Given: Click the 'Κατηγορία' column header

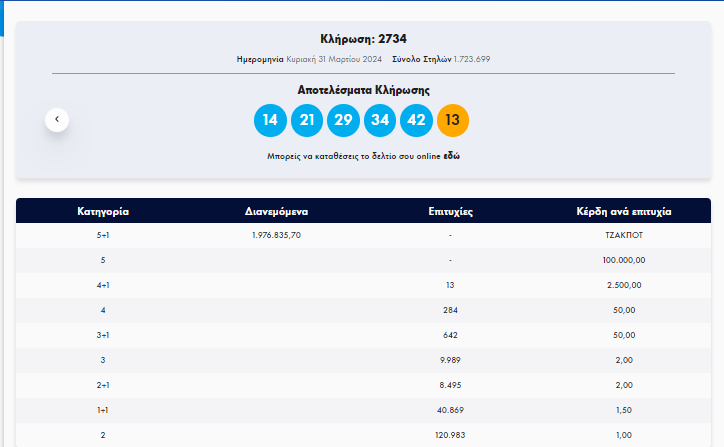Looking at the screenshot, I should [x=103, y=212].
